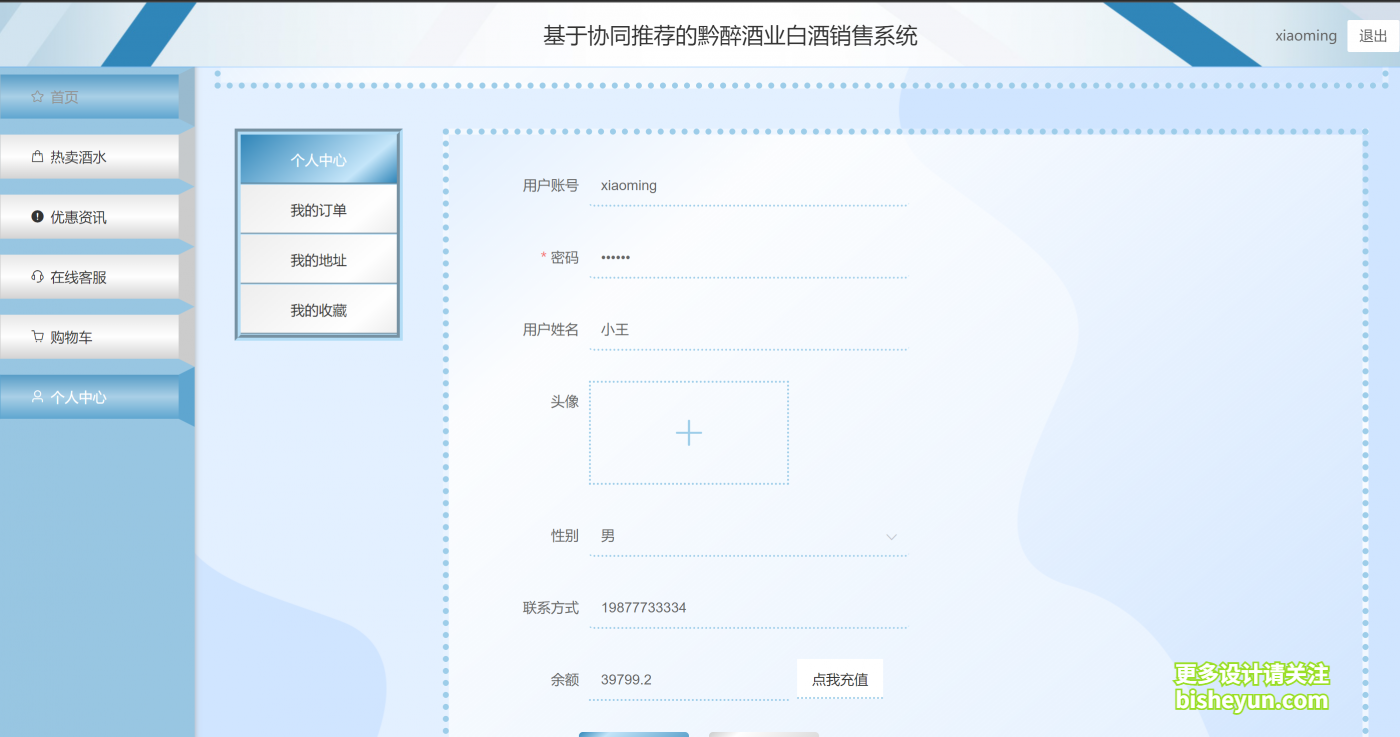This screenshot has width=1400, height=737.
Task: Open 在线客服 from the sidebar
Action: tap(89, 277)
